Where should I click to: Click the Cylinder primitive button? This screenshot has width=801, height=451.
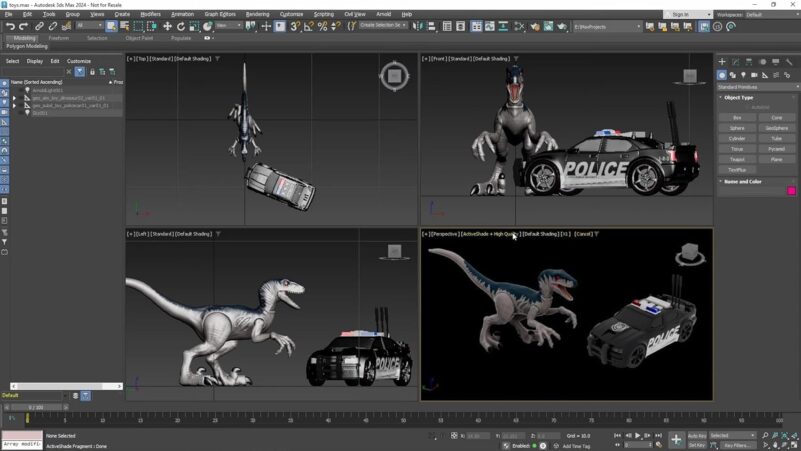737,138
